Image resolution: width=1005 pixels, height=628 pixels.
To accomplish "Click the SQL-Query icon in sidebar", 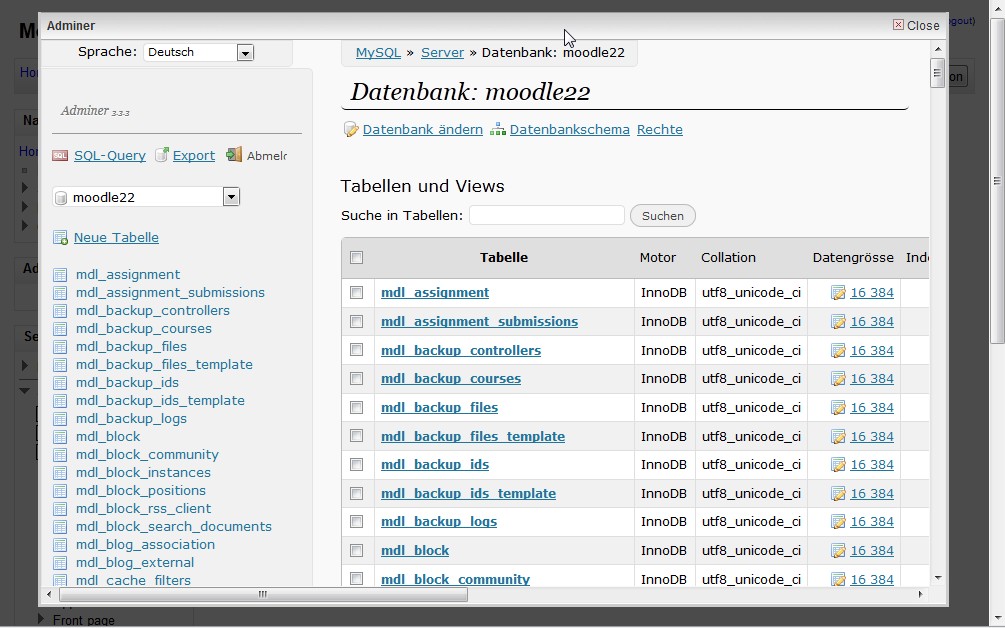I will click(60, 155).
